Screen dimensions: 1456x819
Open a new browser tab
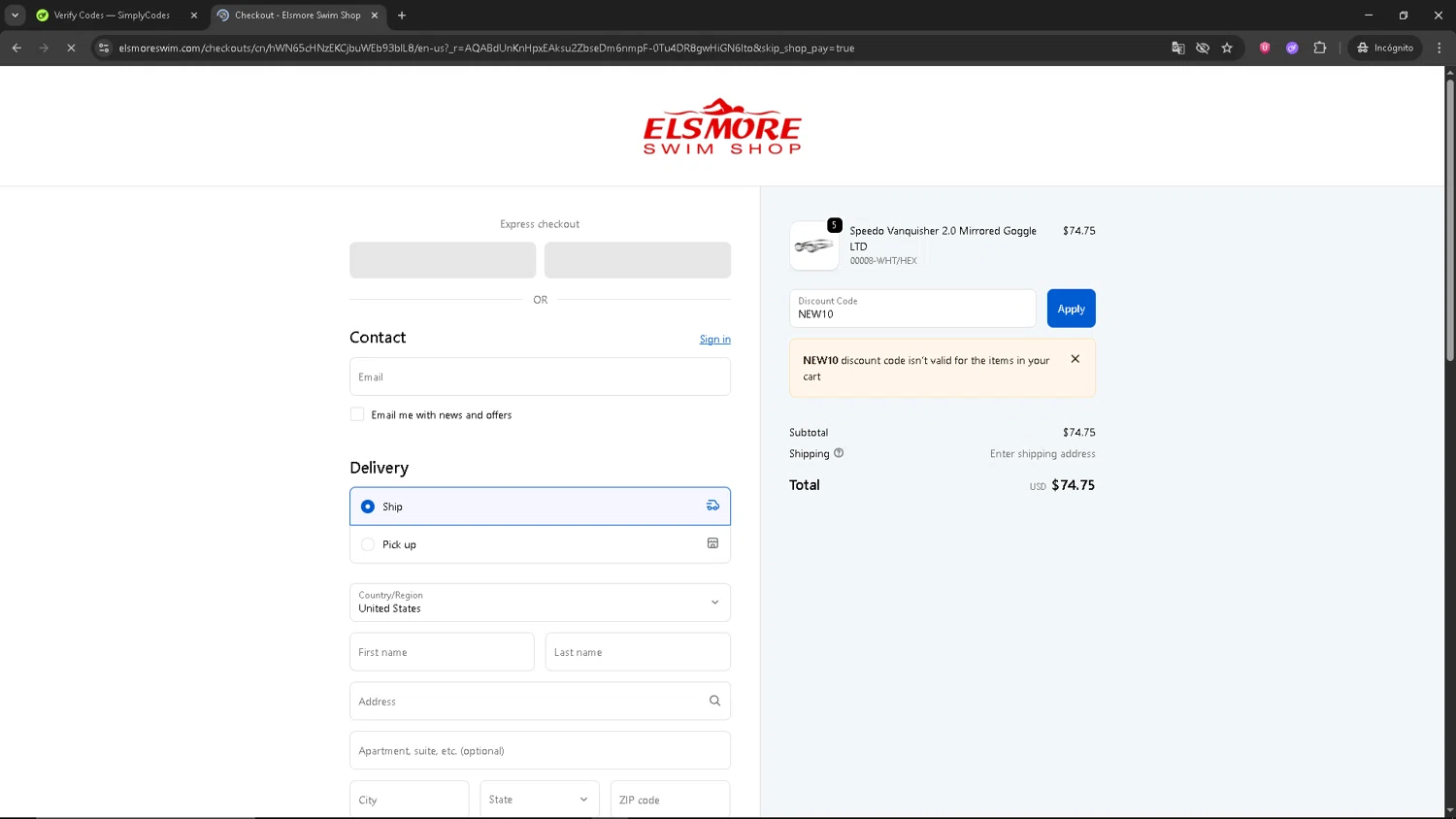pos(402,16)
